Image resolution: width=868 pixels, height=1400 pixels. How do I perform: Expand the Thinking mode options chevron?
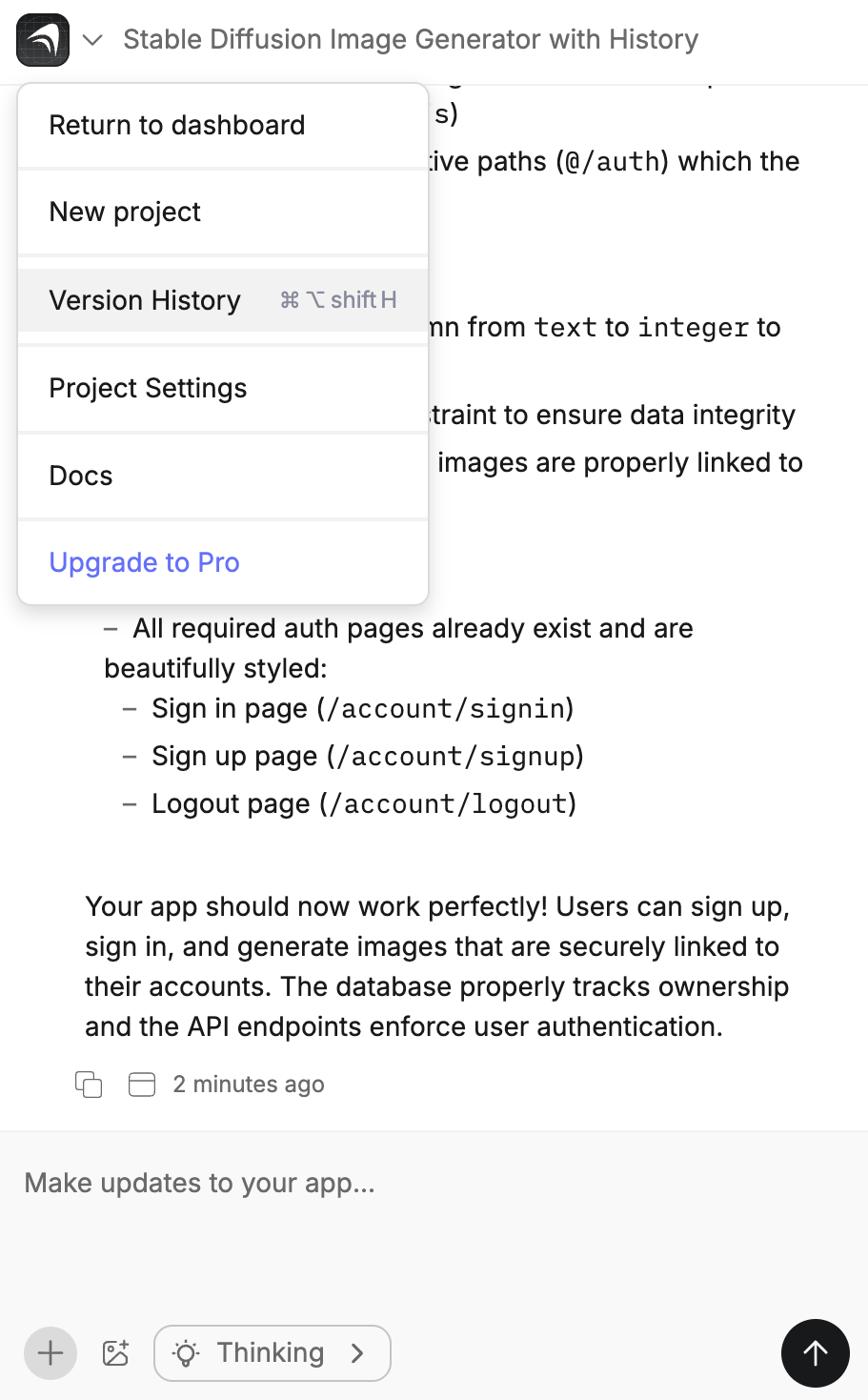point(358,1352)
